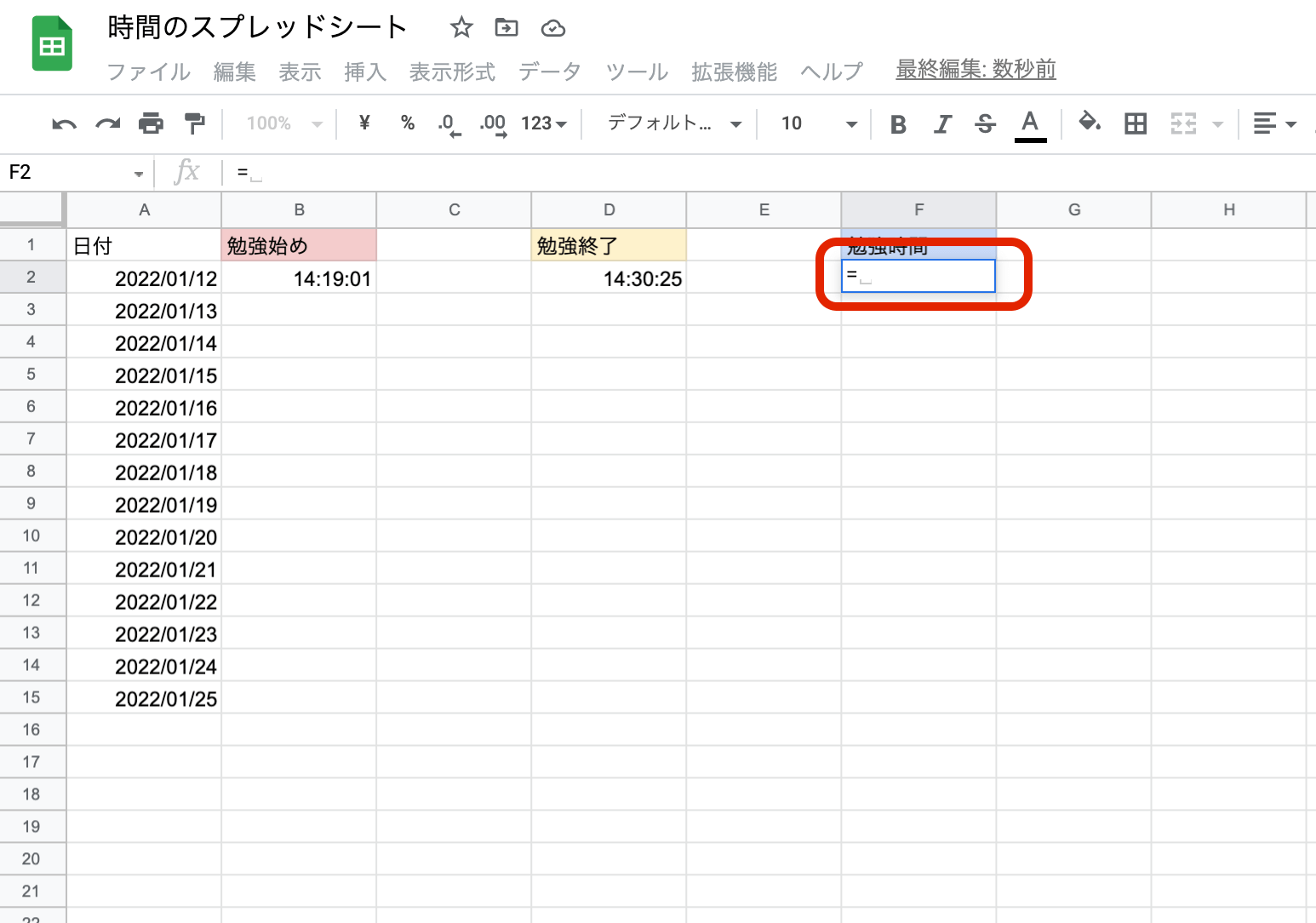Open the 表示形式 menu
Screen dimensions: 1316x923
[x=452, y=72]
